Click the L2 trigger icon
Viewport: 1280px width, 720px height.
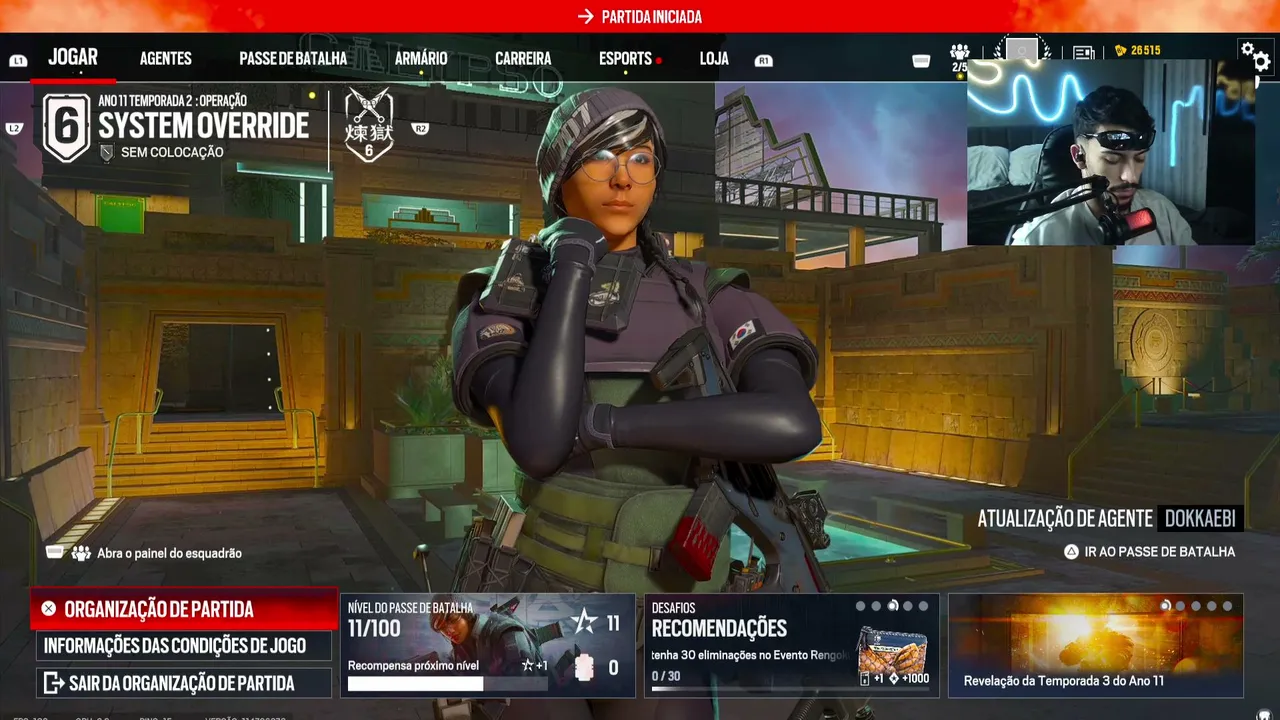tap(14, 128)
